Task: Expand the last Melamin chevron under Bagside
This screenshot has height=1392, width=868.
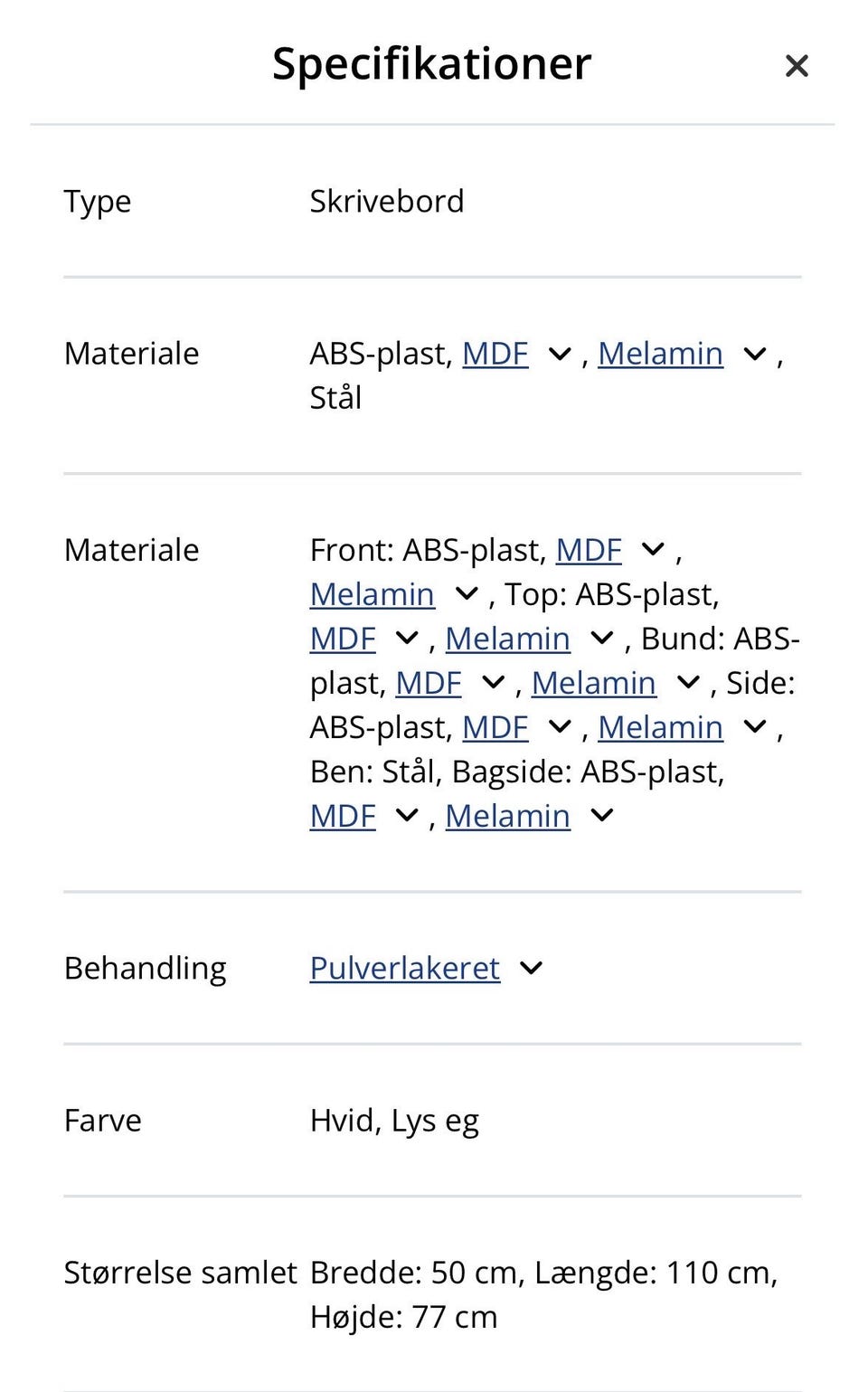Action: (x=602, y=816)
